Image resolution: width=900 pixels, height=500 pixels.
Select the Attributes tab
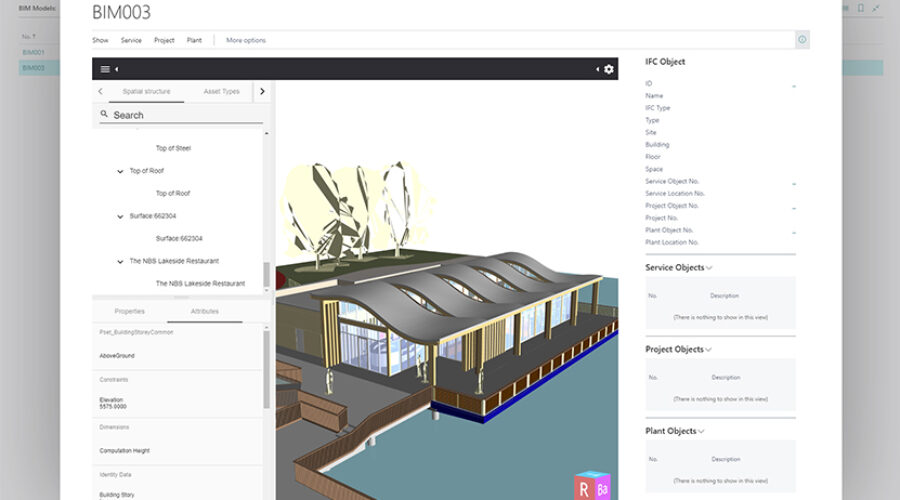tap(205, 311)
